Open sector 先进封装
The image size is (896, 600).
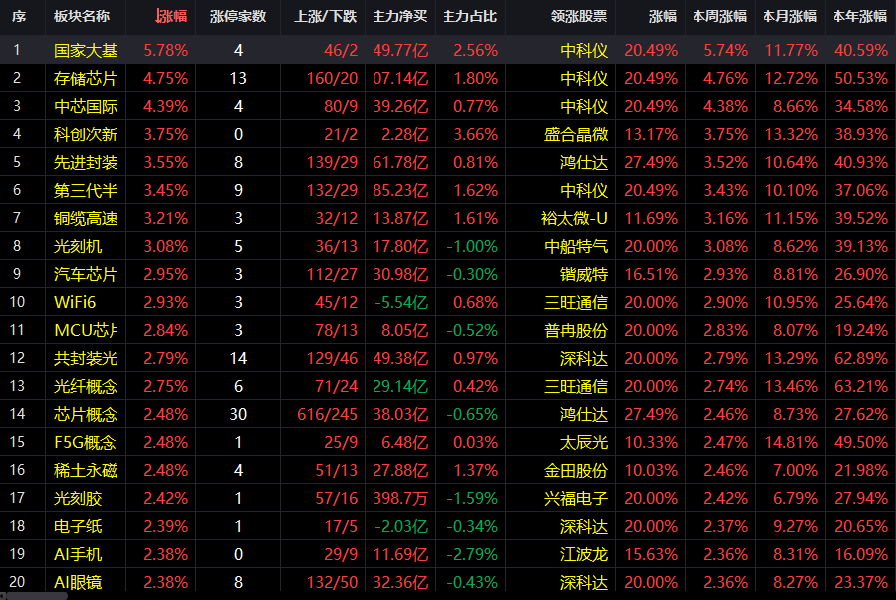tap(86, 162)
